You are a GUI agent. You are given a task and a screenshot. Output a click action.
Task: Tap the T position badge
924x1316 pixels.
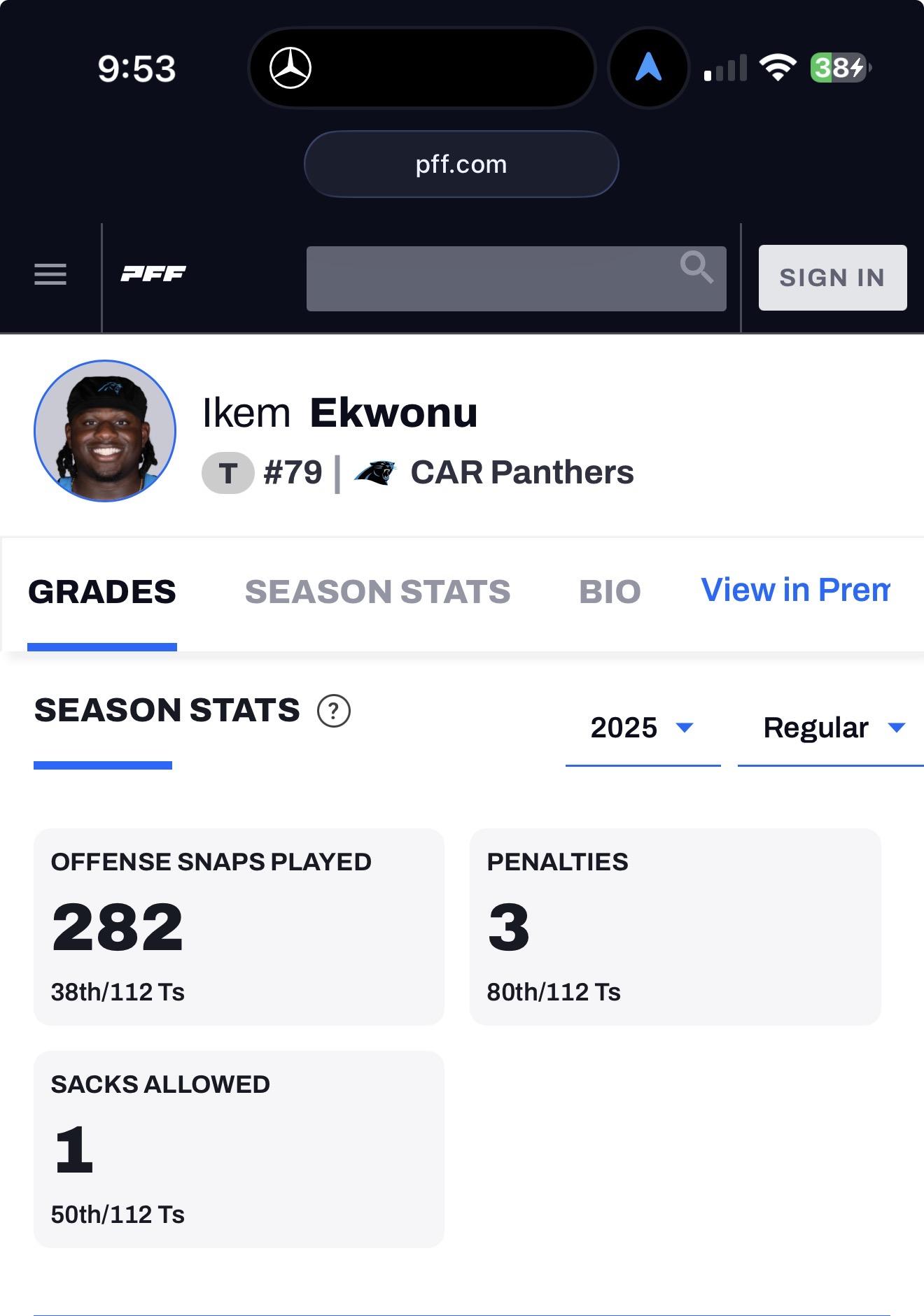click(227, 473)
